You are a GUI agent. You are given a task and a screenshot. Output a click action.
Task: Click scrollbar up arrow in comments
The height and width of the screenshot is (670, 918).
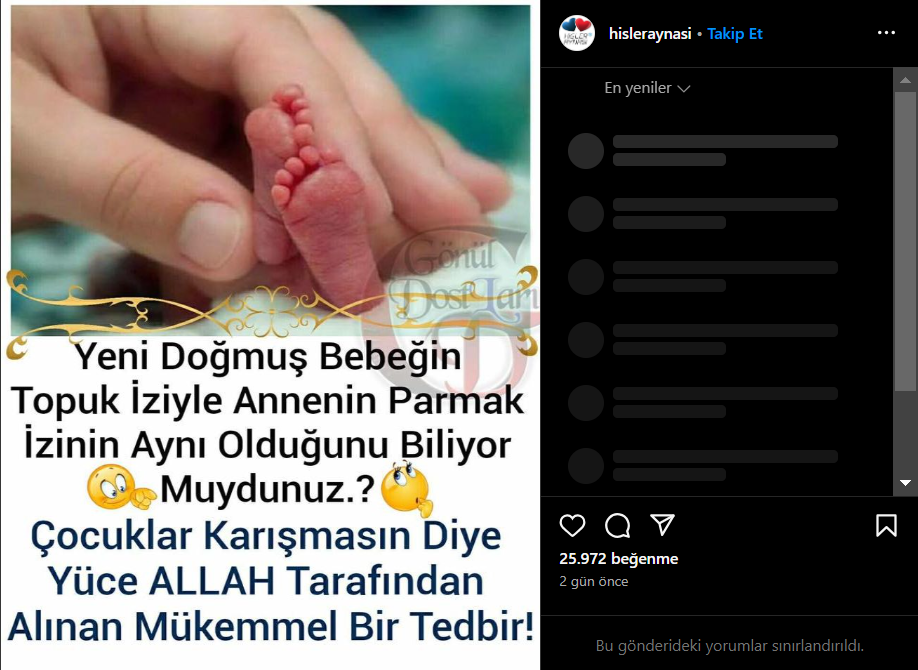906,80
